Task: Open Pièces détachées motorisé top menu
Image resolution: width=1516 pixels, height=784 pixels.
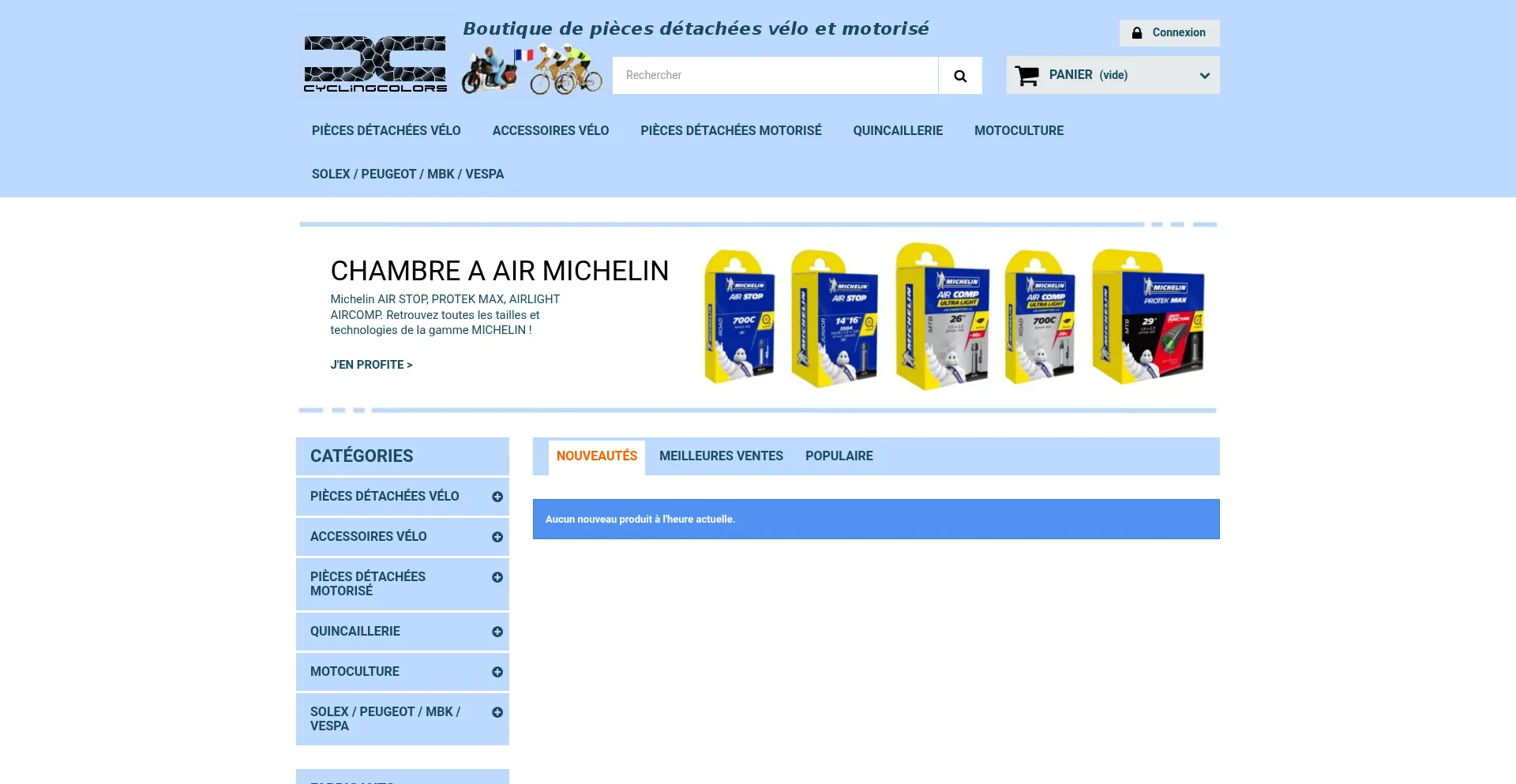Action: [x=731, y=131]
